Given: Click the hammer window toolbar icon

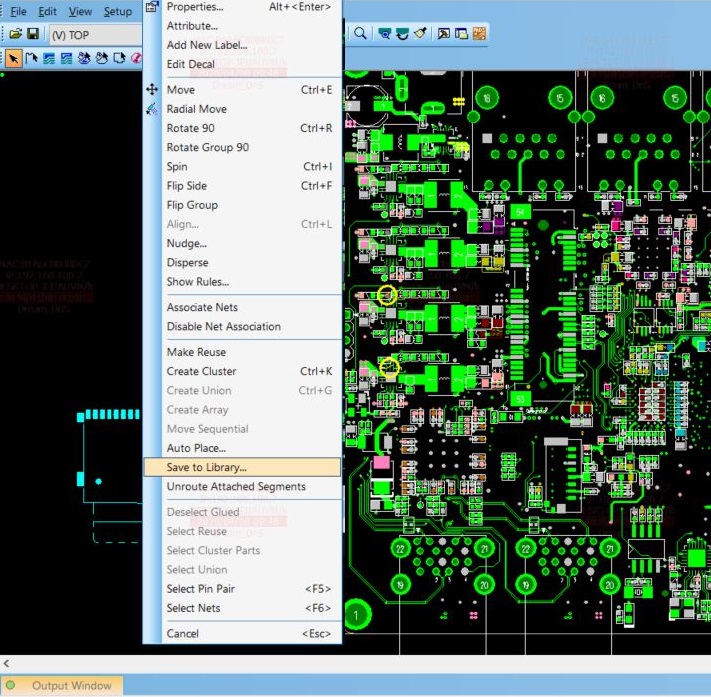Looking at the screenshot, I should (443, 33).
